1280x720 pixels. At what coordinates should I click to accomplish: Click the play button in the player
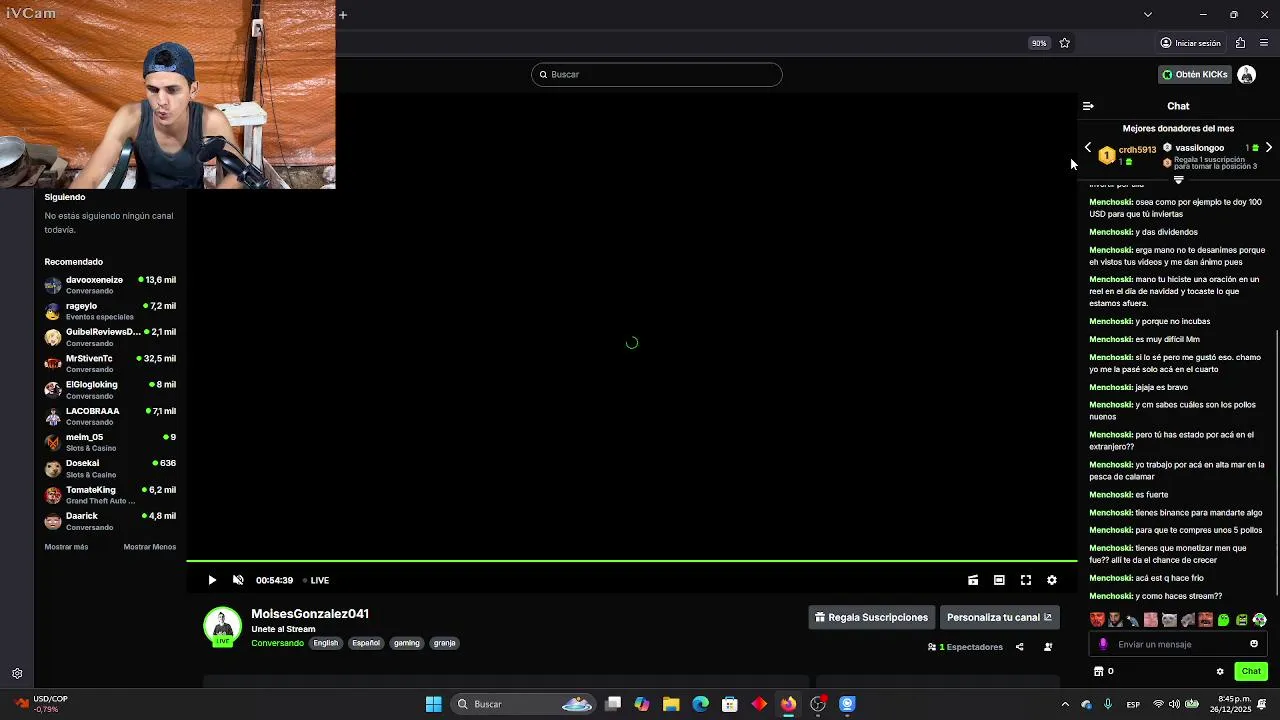212,580
